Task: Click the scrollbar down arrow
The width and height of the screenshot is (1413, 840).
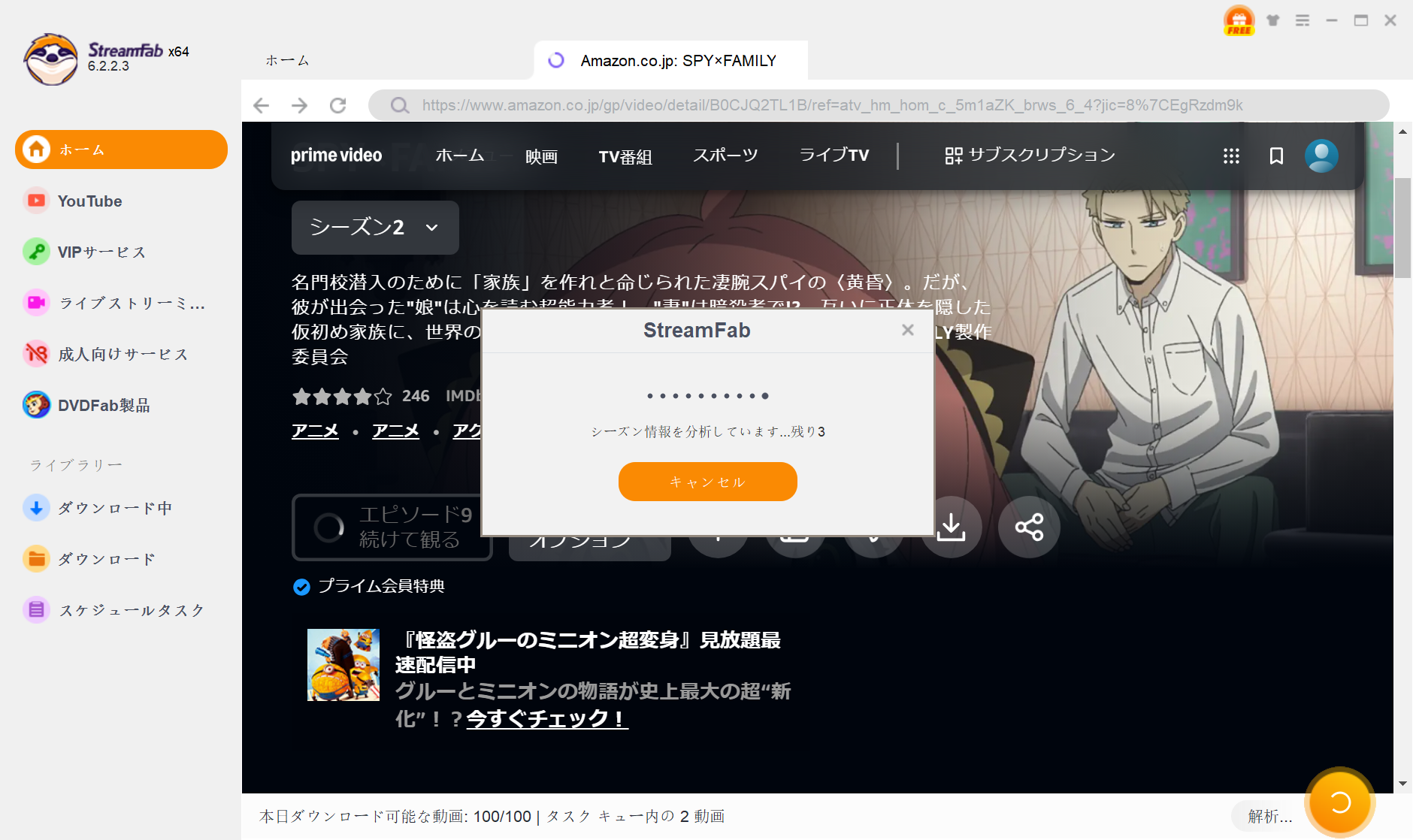Action: tap(1402, 784)
